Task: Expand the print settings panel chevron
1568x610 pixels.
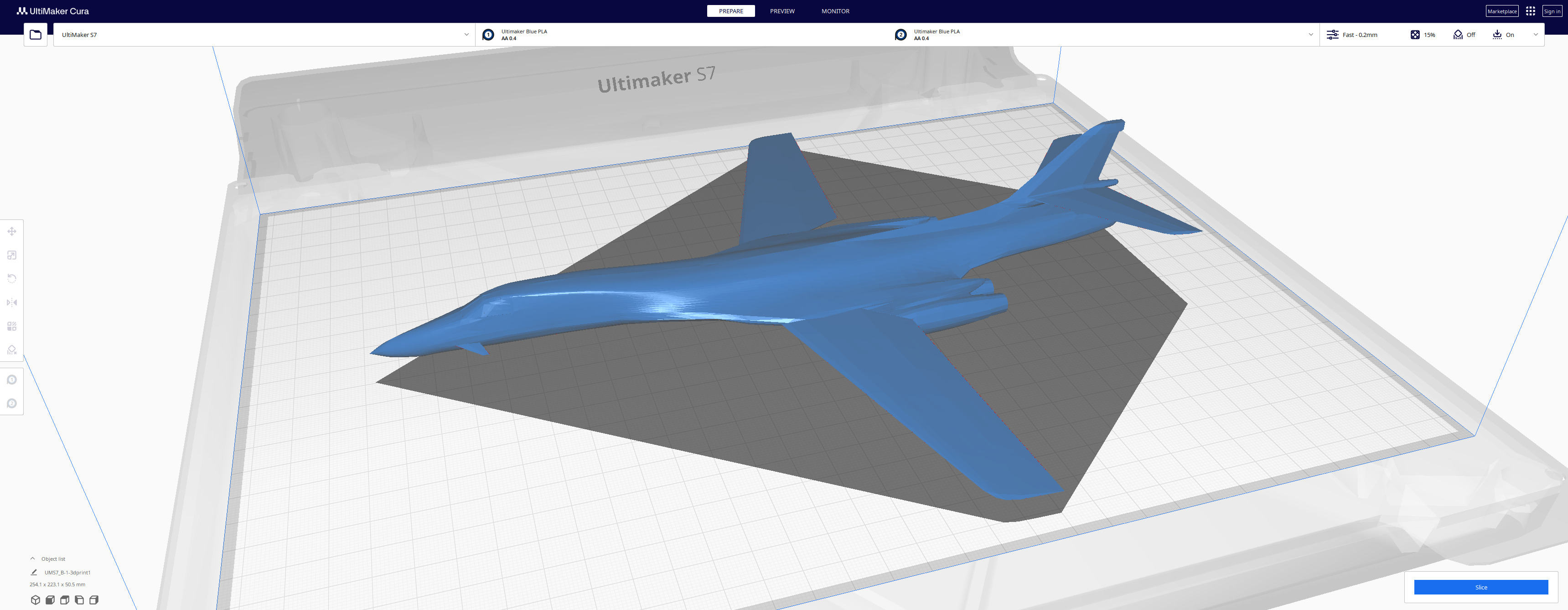Action: (x=1535, y=35)
